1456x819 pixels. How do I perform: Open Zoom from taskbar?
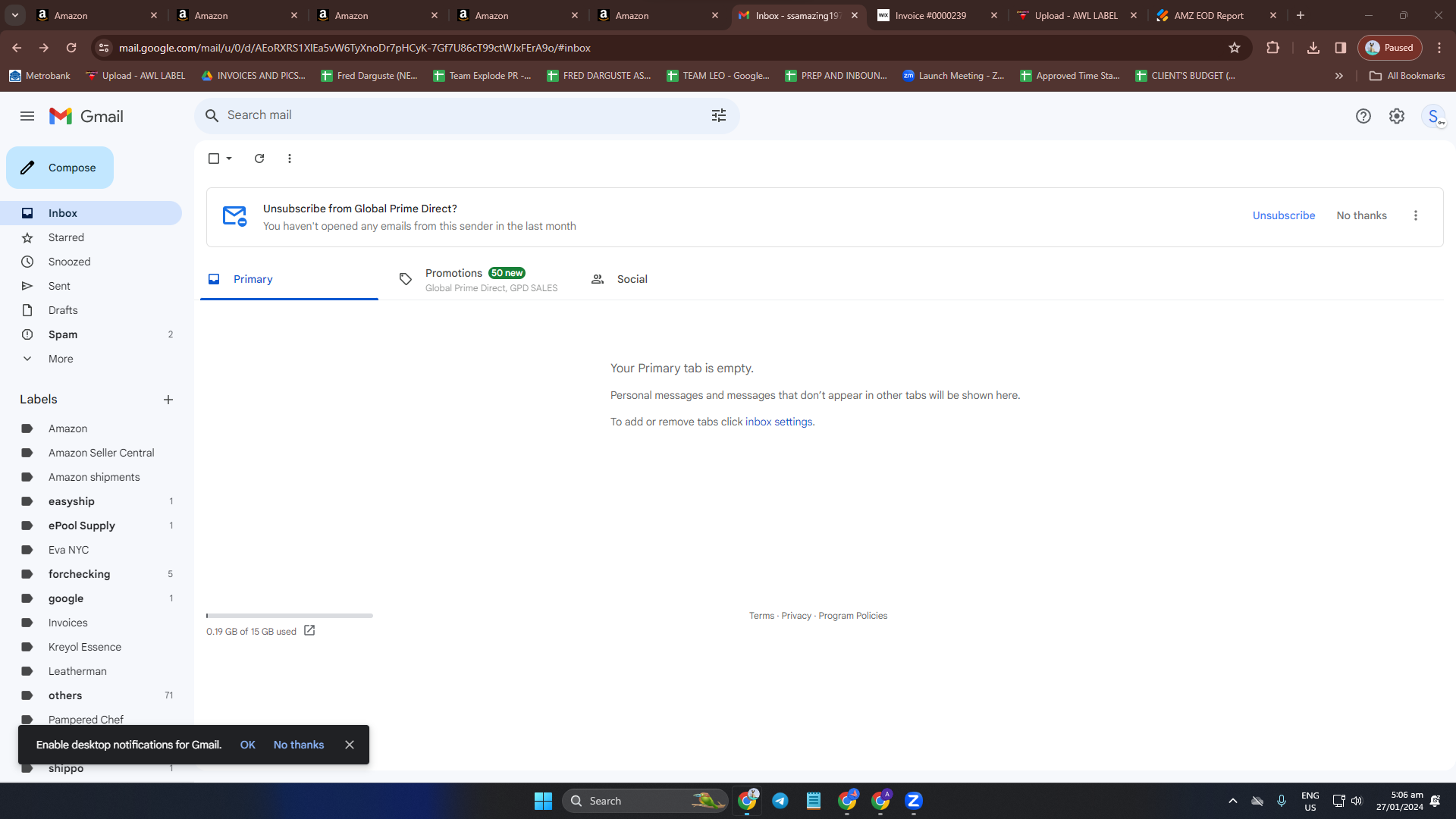914,801
